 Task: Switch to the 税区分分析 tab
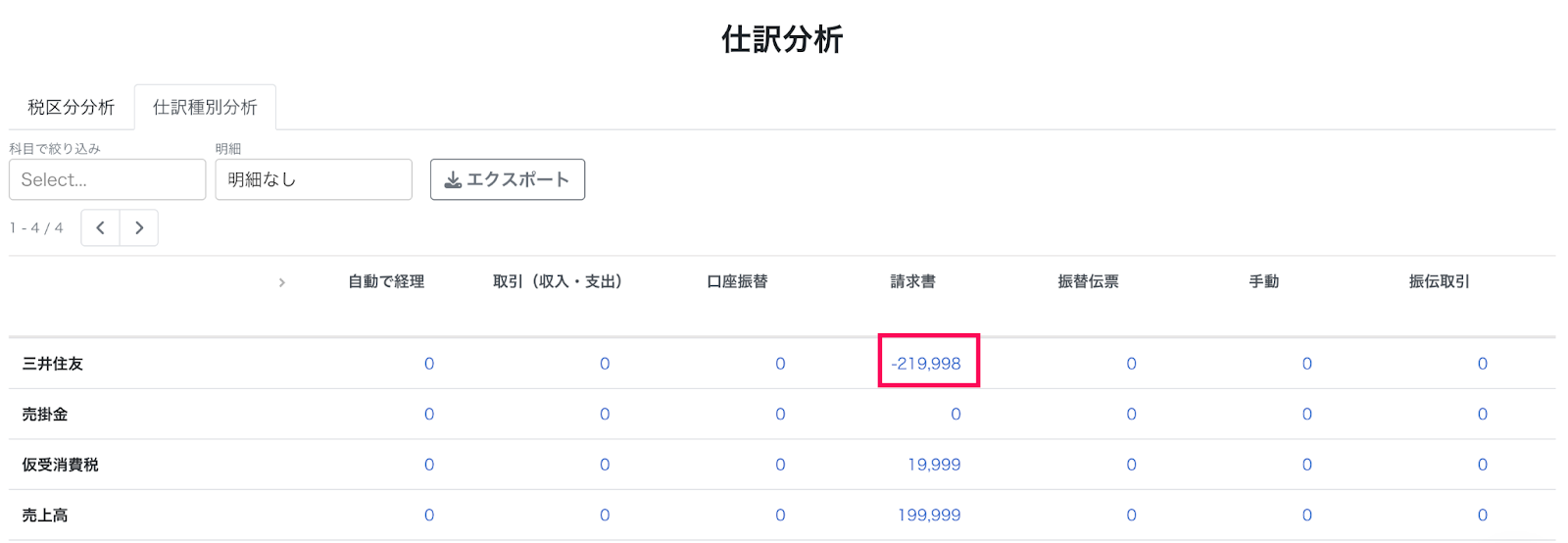[71, 107]
